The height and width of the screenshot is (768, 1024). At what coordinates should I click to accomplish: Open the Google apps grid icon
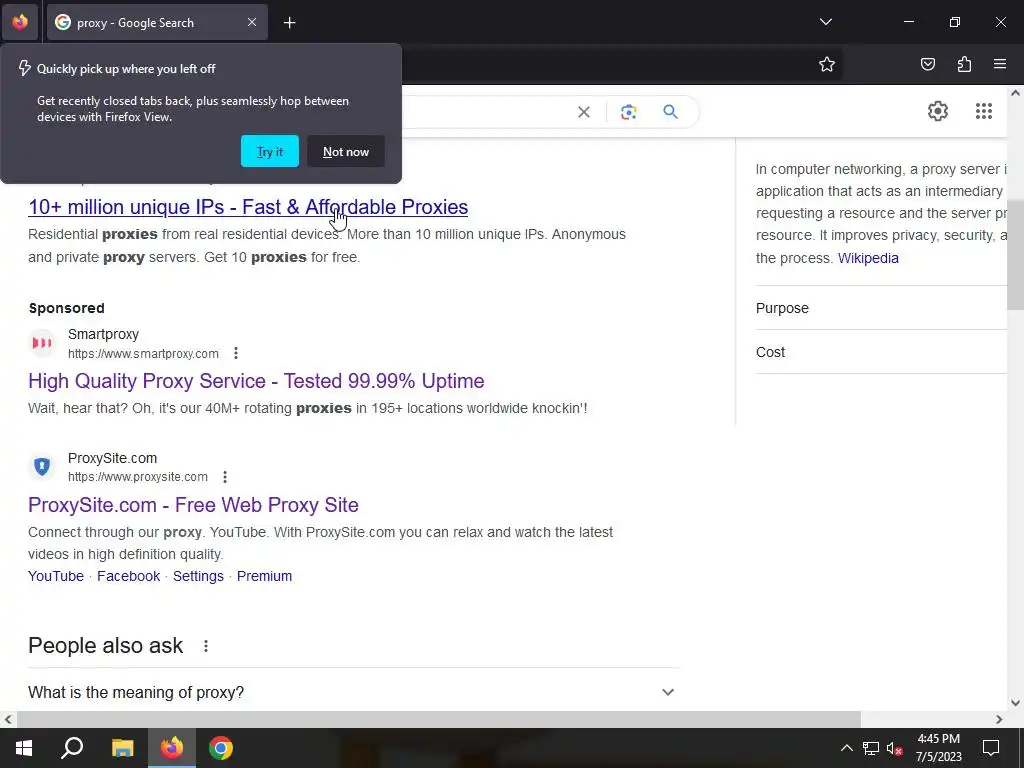point(984,111)
